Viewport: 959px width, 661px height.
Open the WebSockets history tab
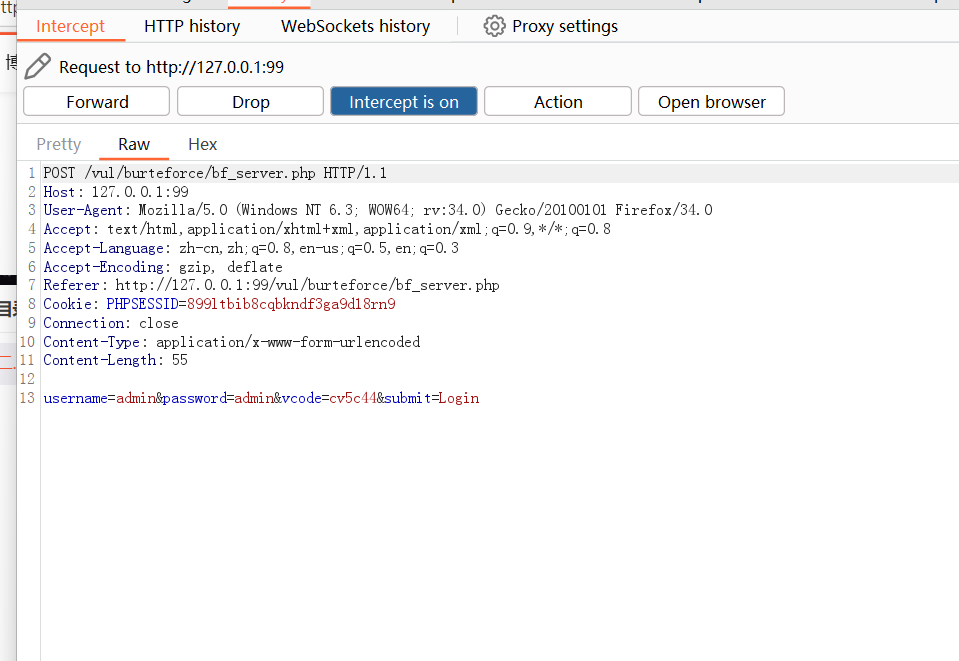click(x=355, y=26)
